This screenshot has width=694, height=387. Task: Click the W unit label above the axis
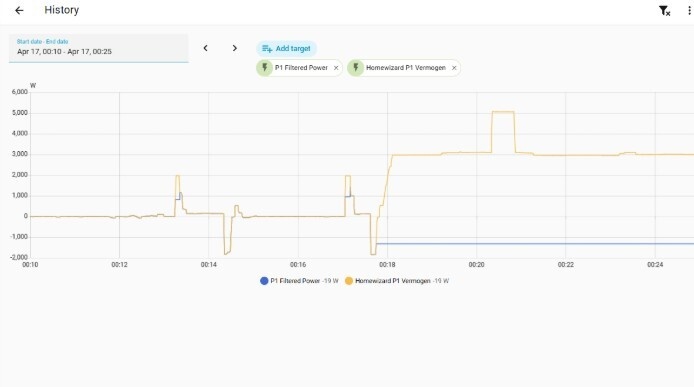pos(33,85)
